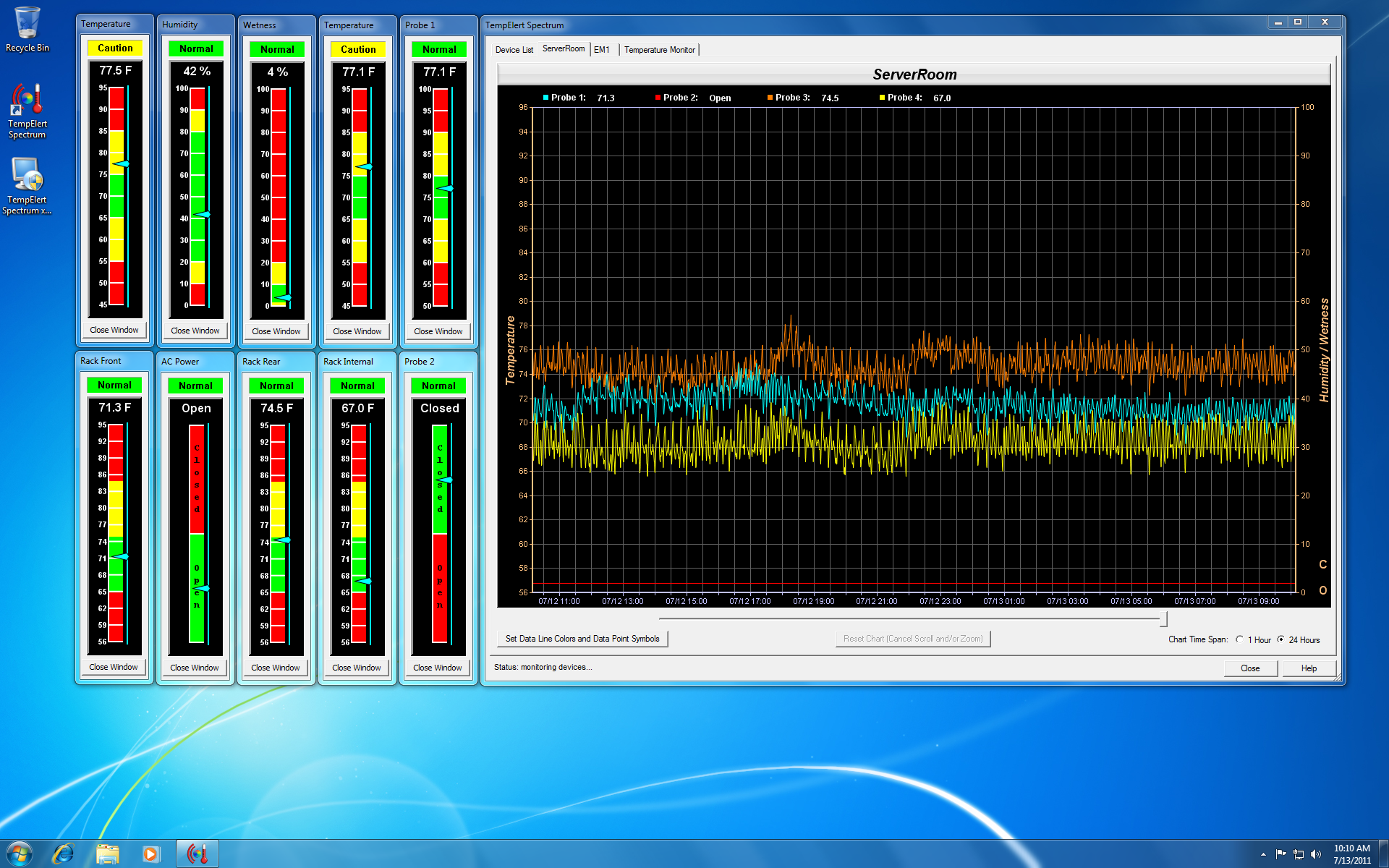1389x868 pixels.
Task: Click the Closed reading on Probe 2
Action: click(x=440, y=408)
